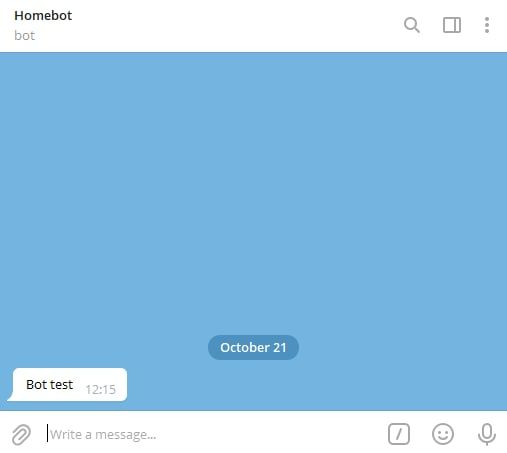Image resolution: width=507 pixels, height=453 pixels.
Task: Jump to date via October 21 label
Action: point(253,347)
